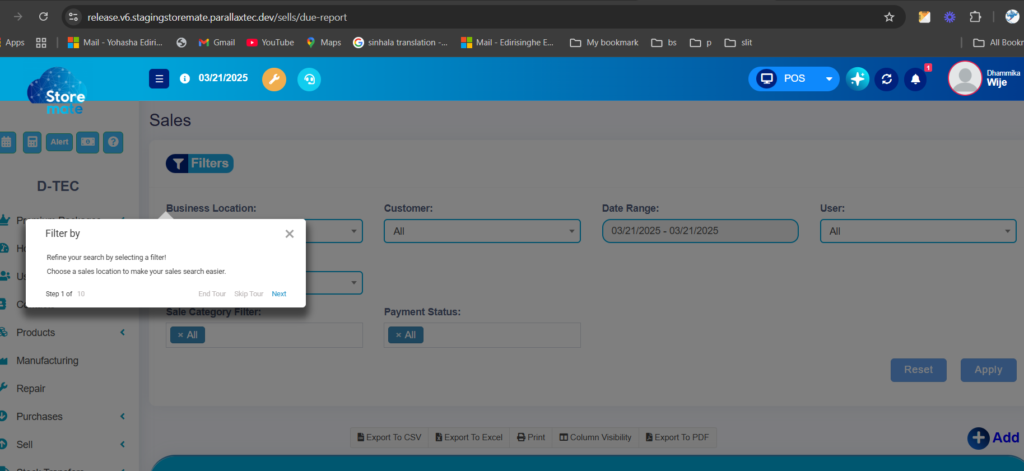Click the Date Range field
1024x471 pixels.
tap(700, 231)
